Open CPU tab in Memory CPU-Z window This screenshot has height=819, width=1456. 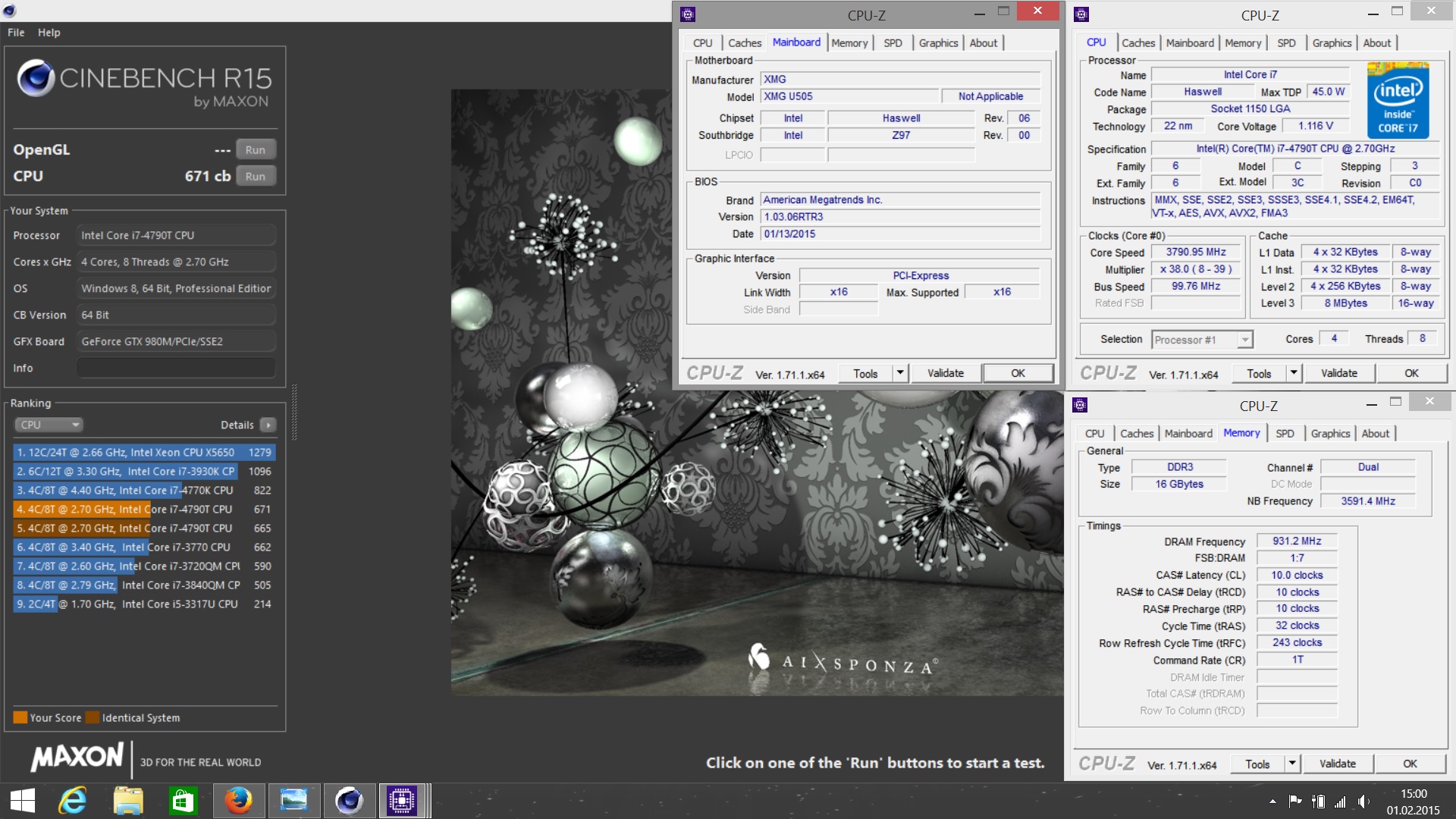pos(1094,434)
